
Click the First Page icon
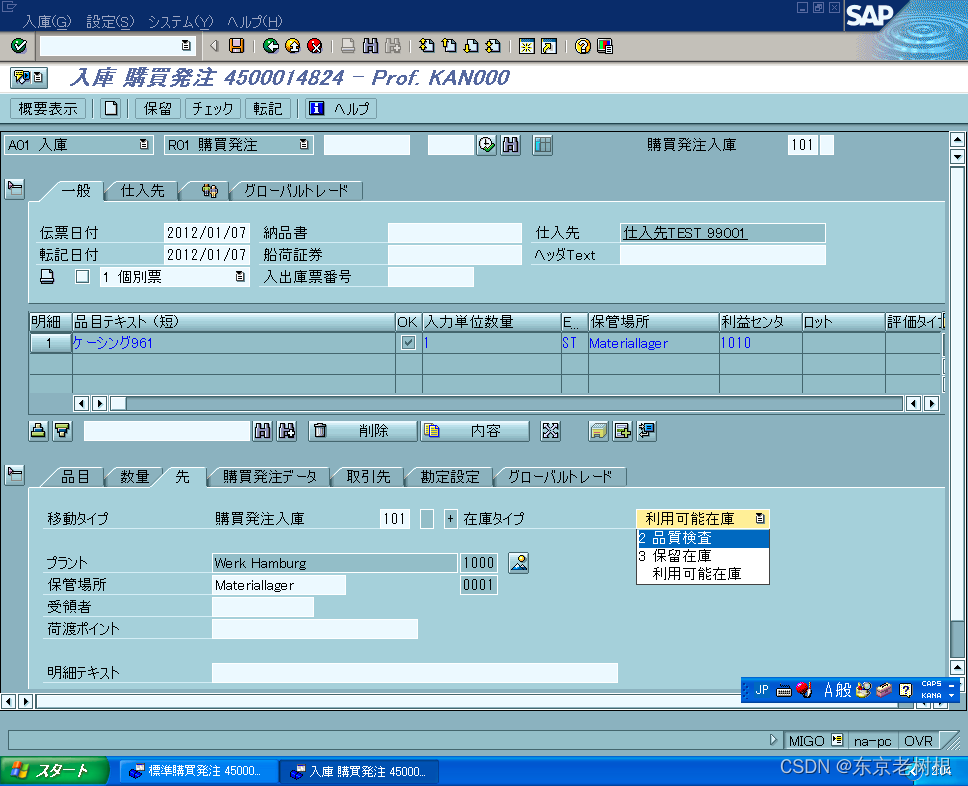coord(427,46)
